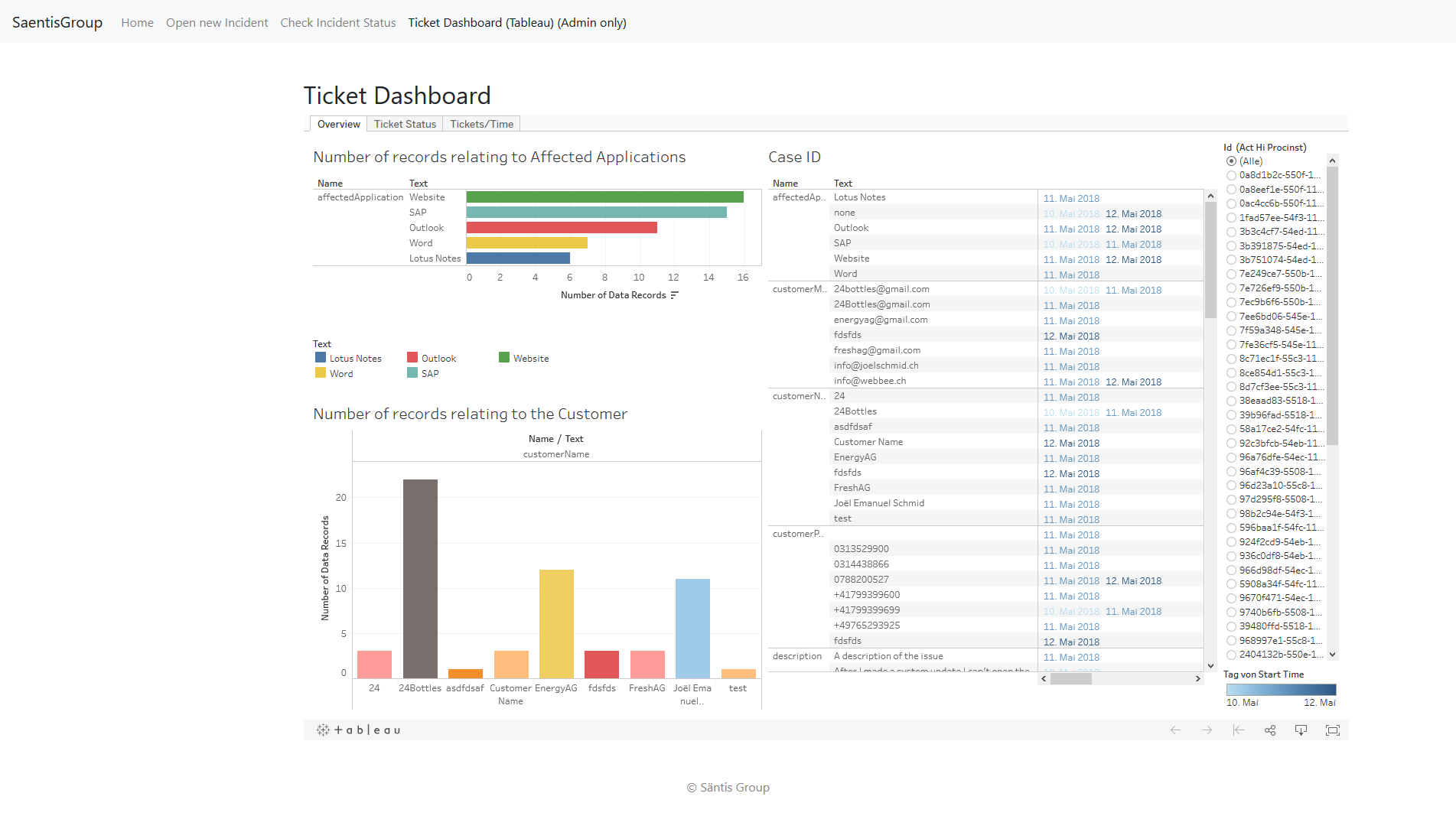1456x832 pixels.
Task: Click Id filter list scroll up arrow
Action: [x=1332, y=161]
